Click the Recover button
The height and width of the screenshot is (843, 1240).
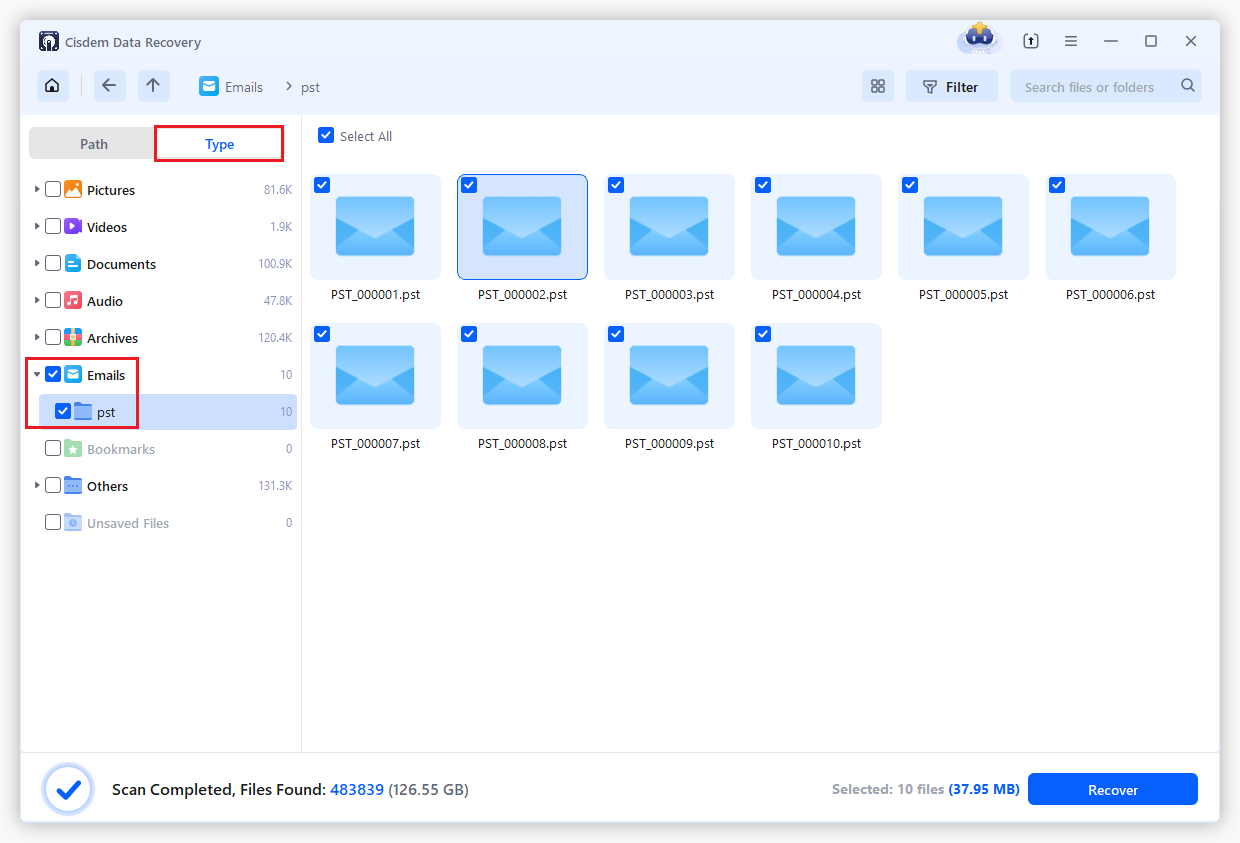pos(1112,789)
